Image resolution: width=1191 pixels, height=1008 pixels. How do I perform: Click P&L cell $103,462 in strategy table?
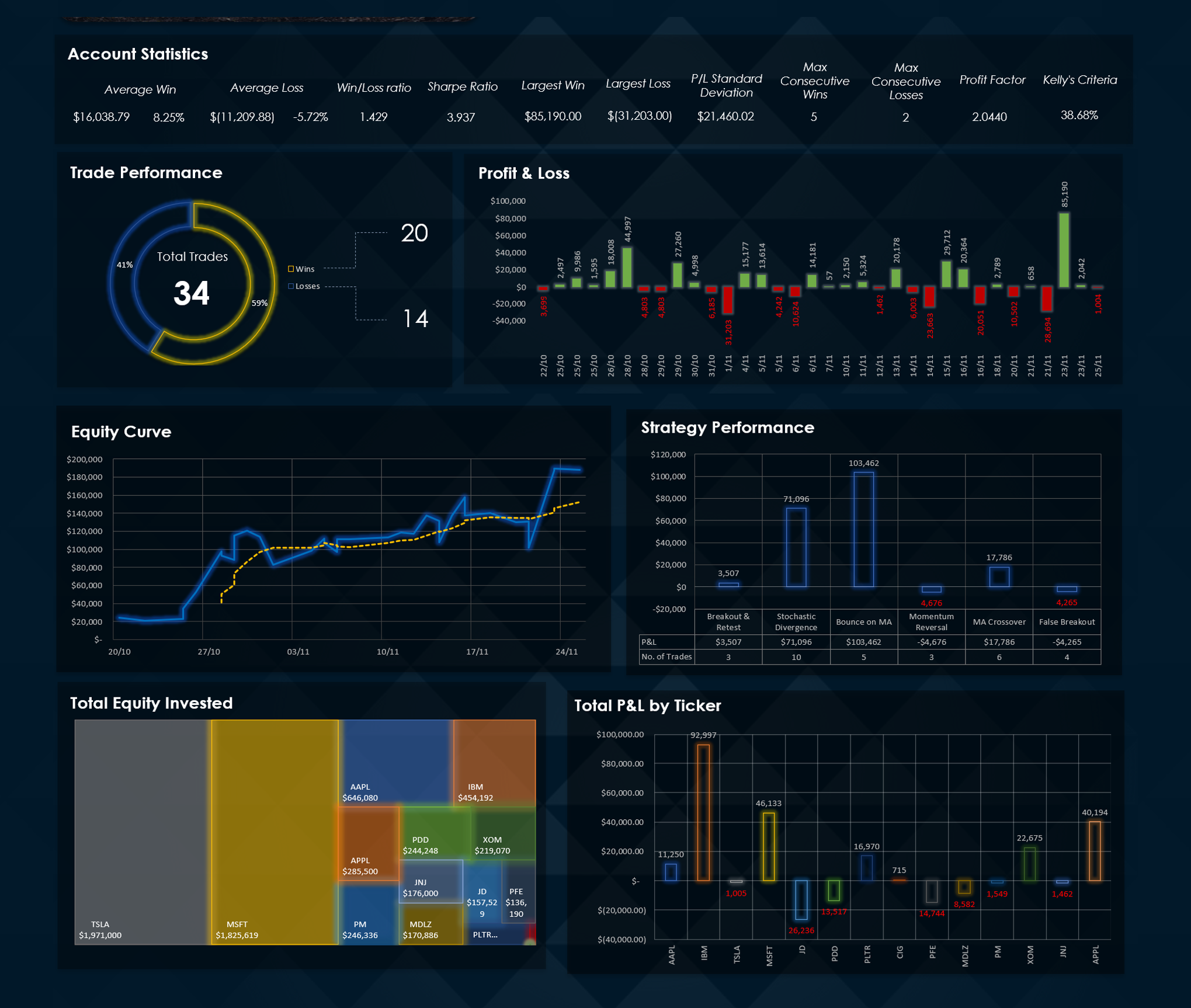click(863, 642)
